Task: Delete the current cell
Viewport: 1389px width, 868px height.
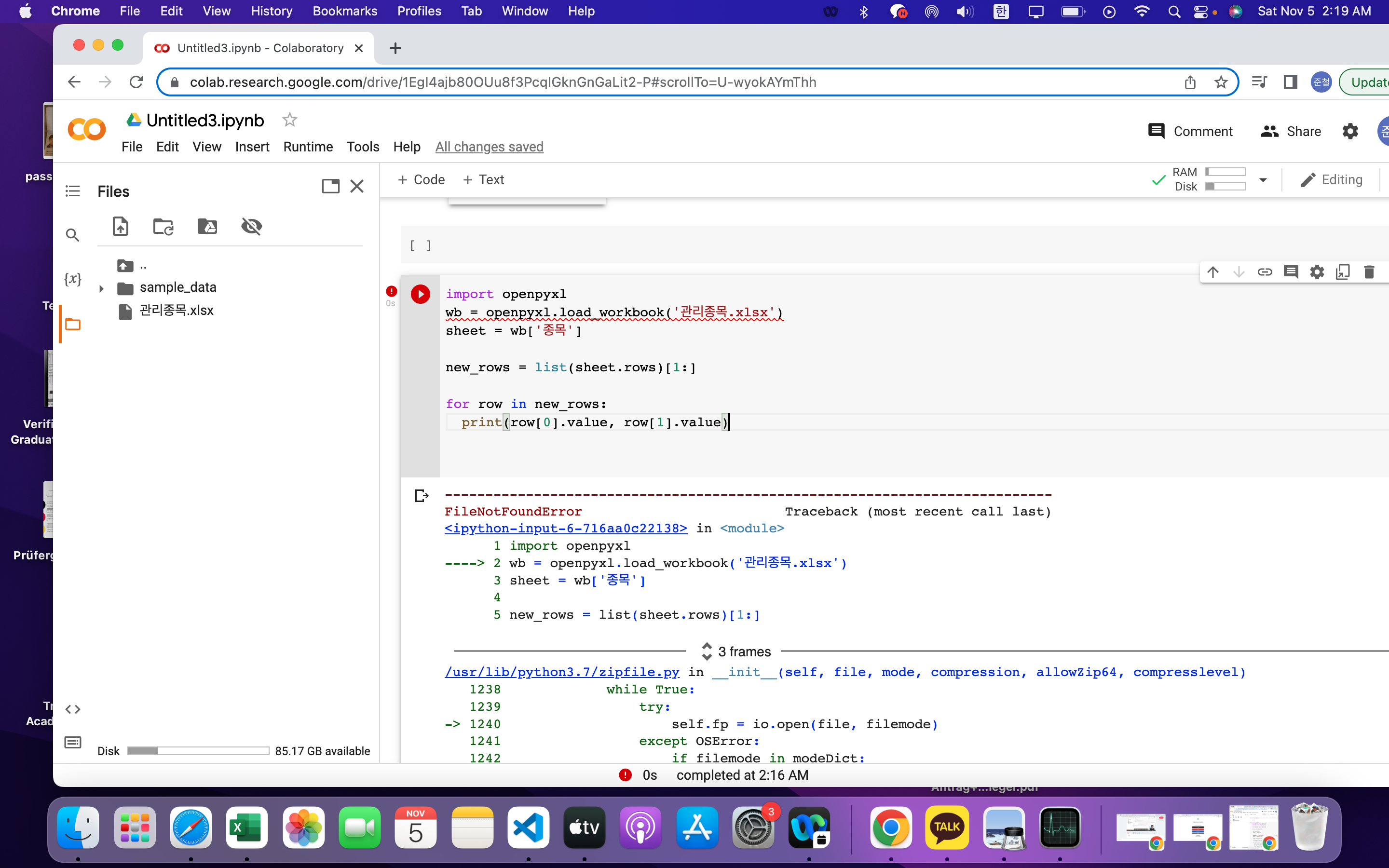Action: pyautogui.click(x=1369, y=272)
